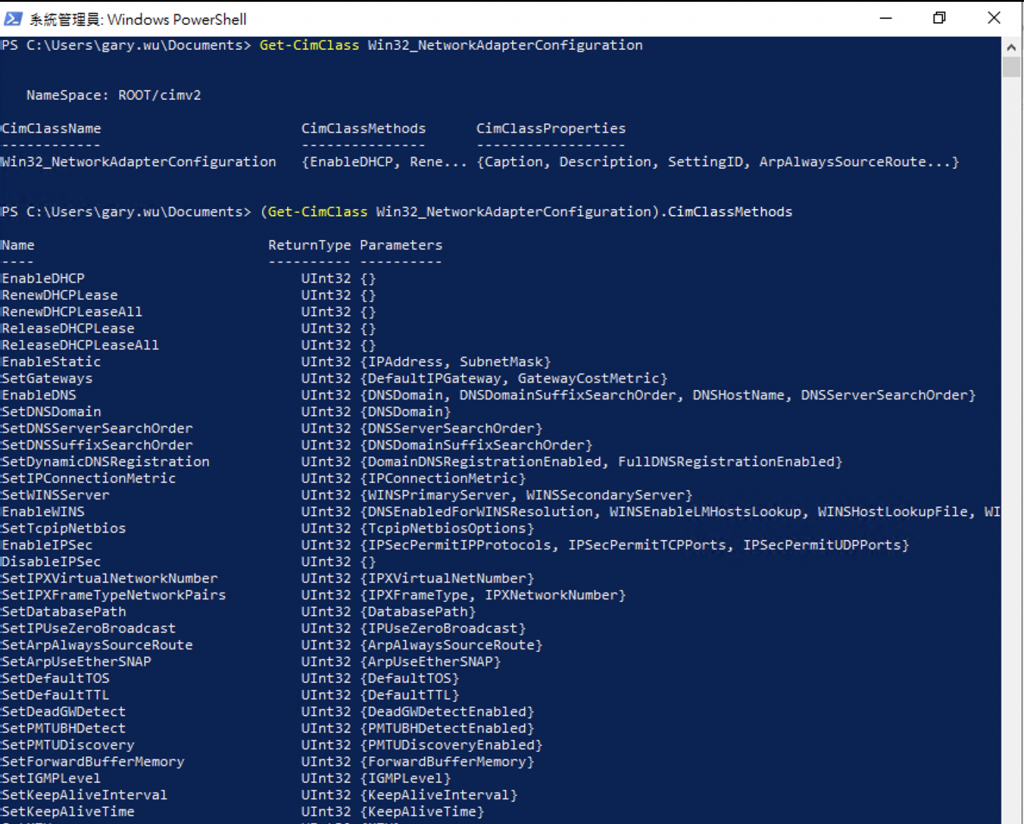Click the CimClassMethods column header
Viewport: 1024px width, 824px height.
[363, 129]
